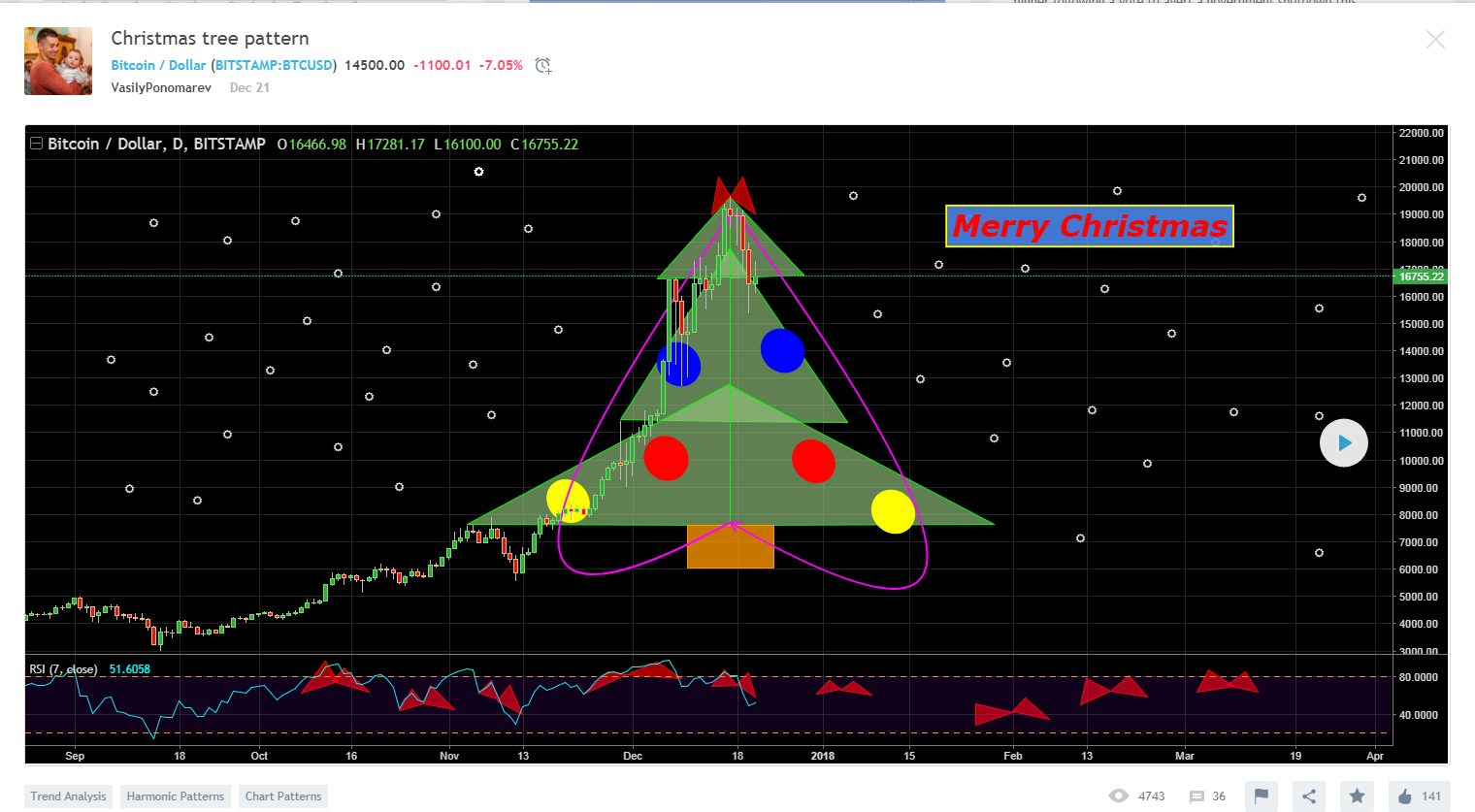
Task: Click the Dec 21 publish date
Action: (249, 87)
